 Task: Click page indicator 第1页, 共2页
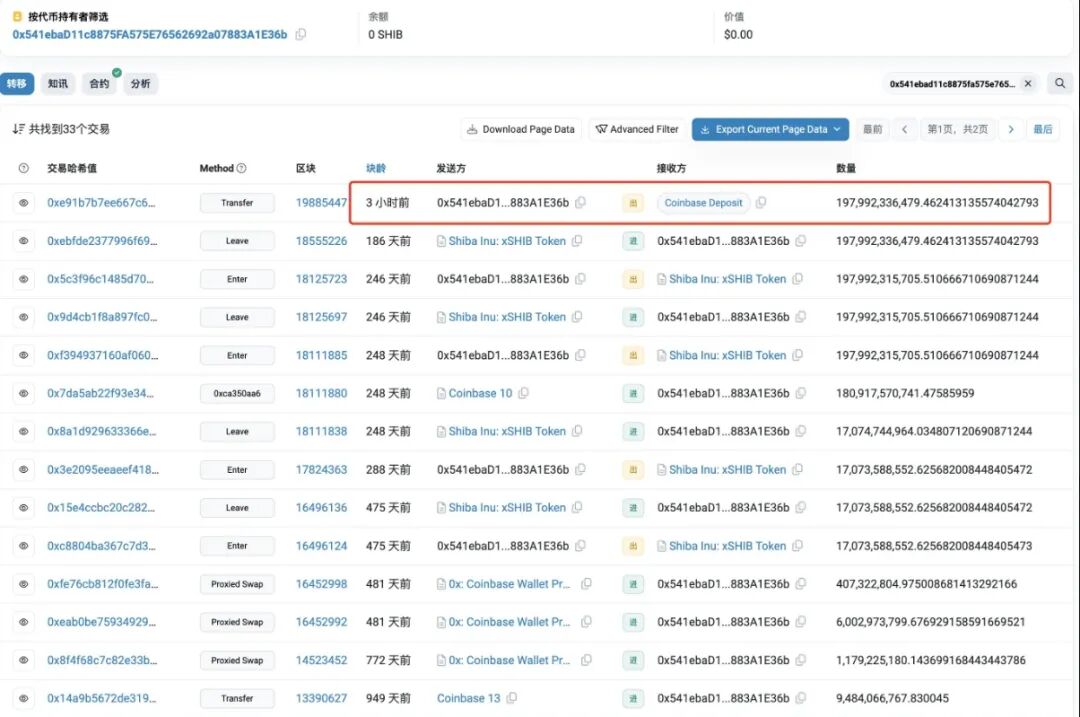pyautogui.click(x=957, y=129)
